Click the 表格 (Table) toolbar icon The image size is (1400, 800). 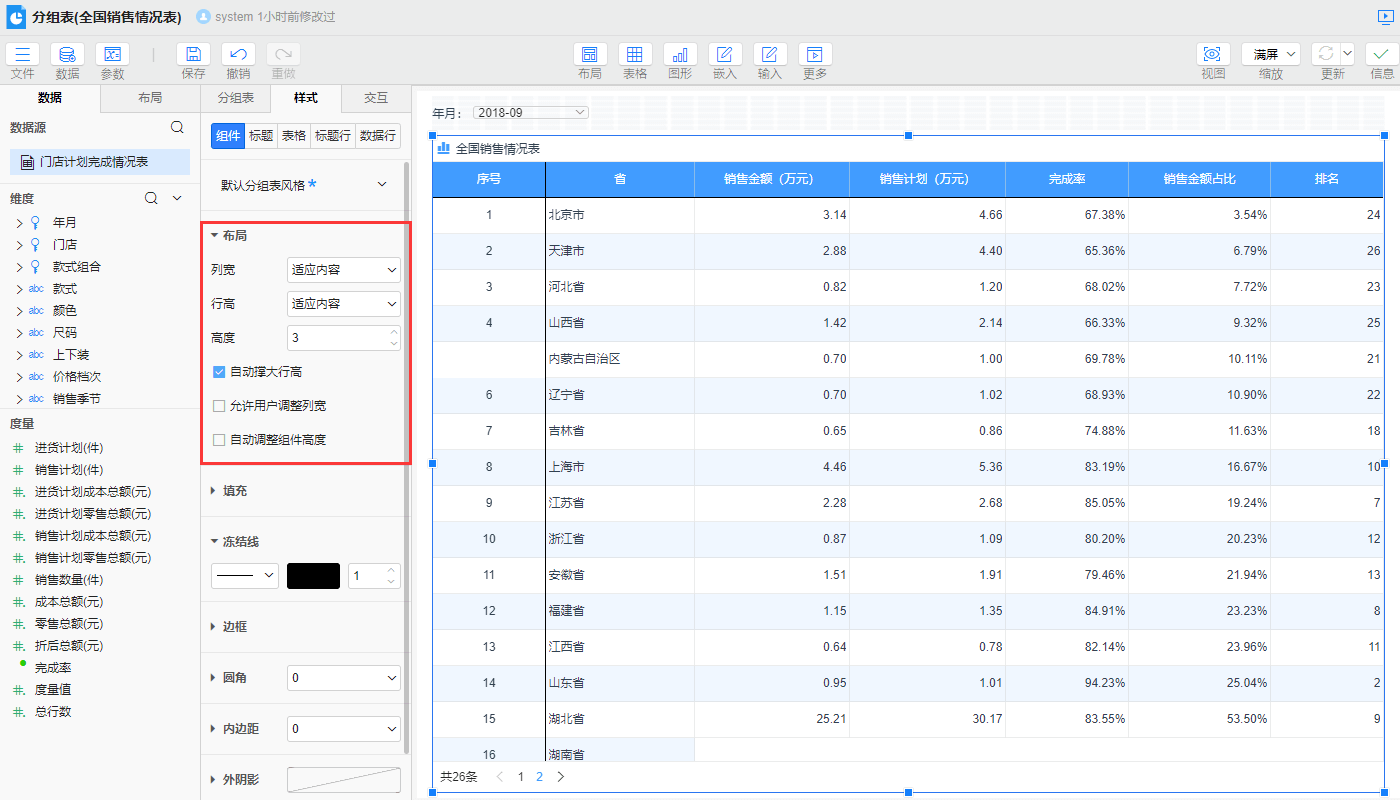click(x=635, y=55)
